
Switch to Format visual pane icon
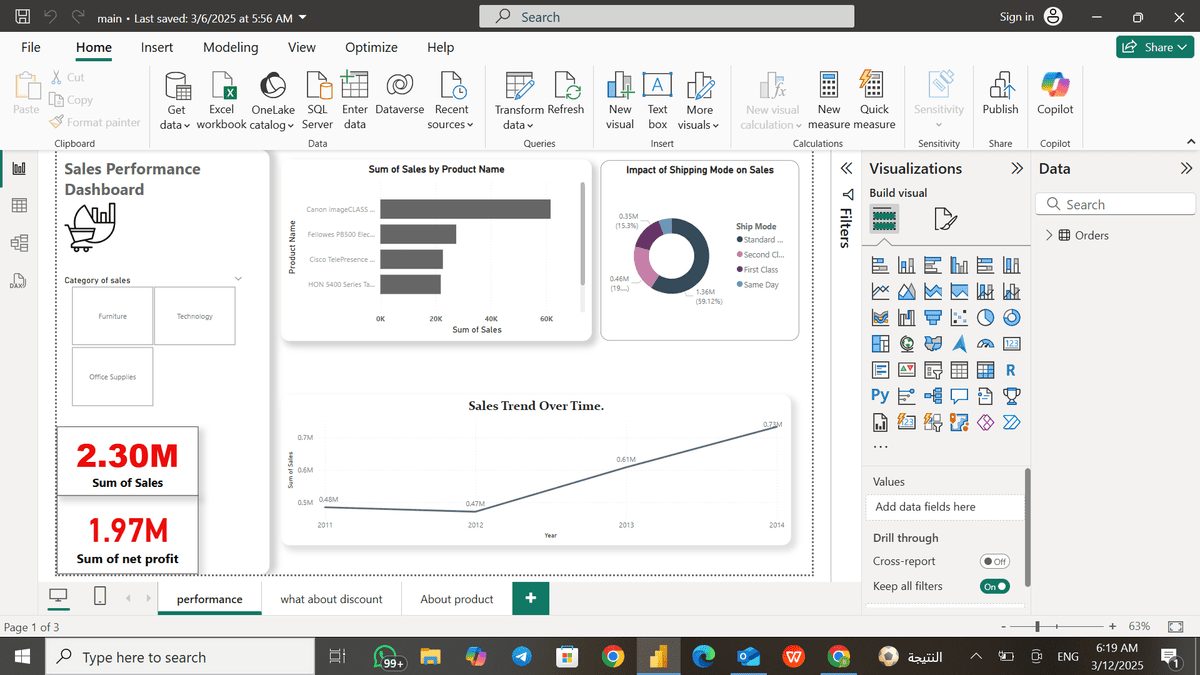[945, 218]
